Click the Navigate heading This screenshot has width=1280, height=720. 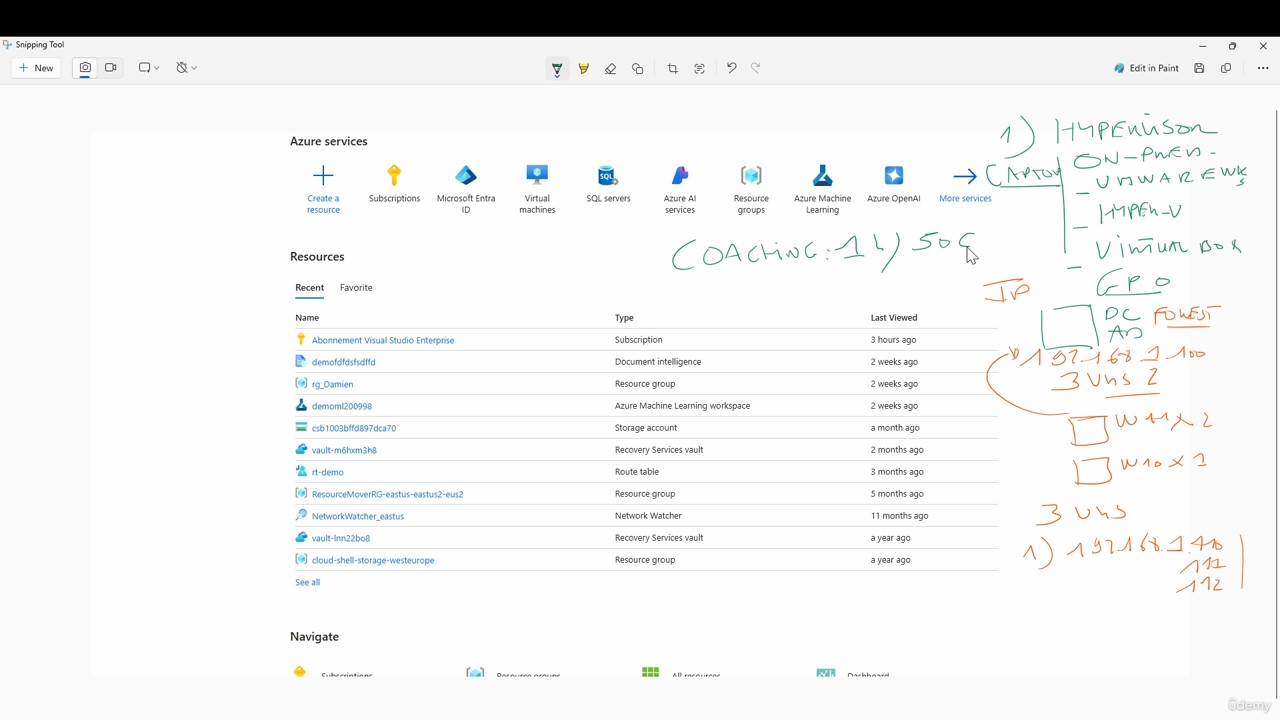pyautogui.click(x=314, y=637)
